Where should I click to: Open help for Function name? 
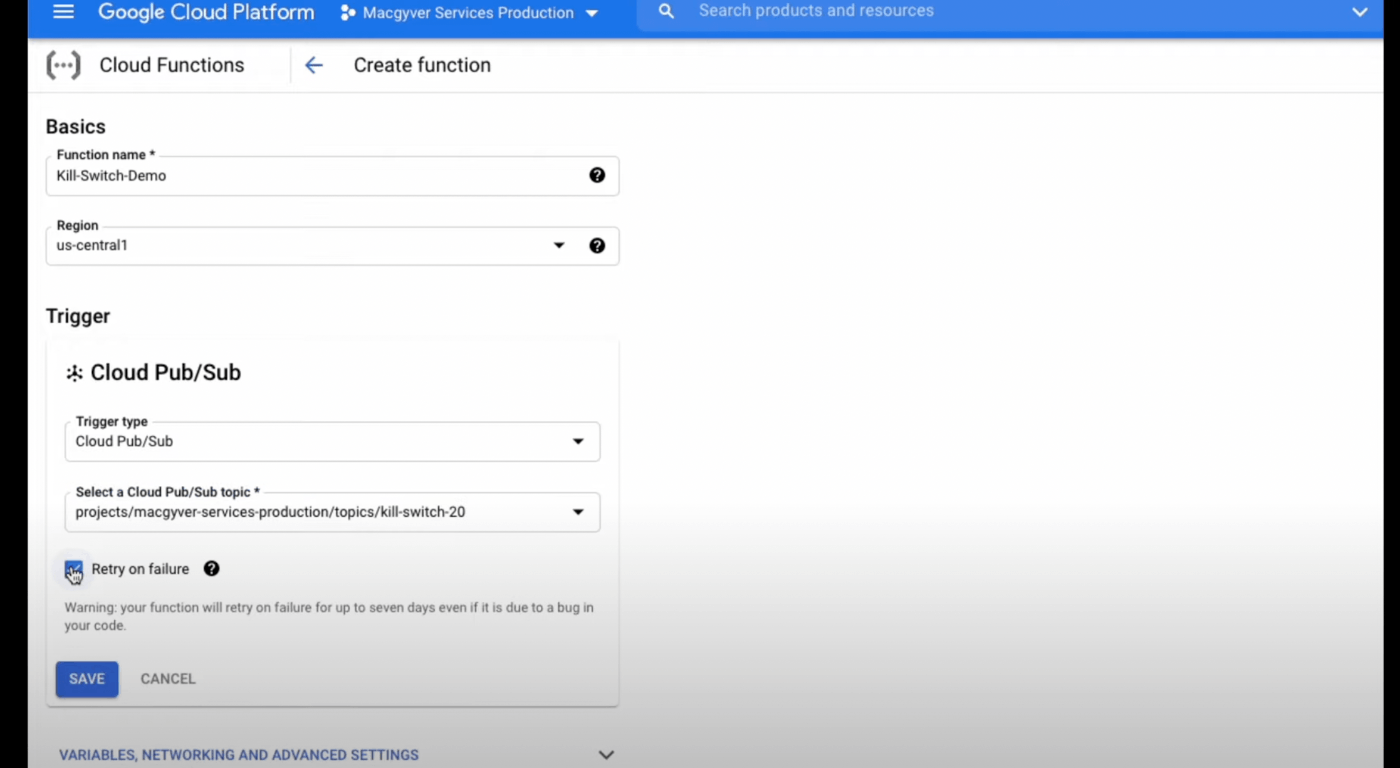point(597,175)
